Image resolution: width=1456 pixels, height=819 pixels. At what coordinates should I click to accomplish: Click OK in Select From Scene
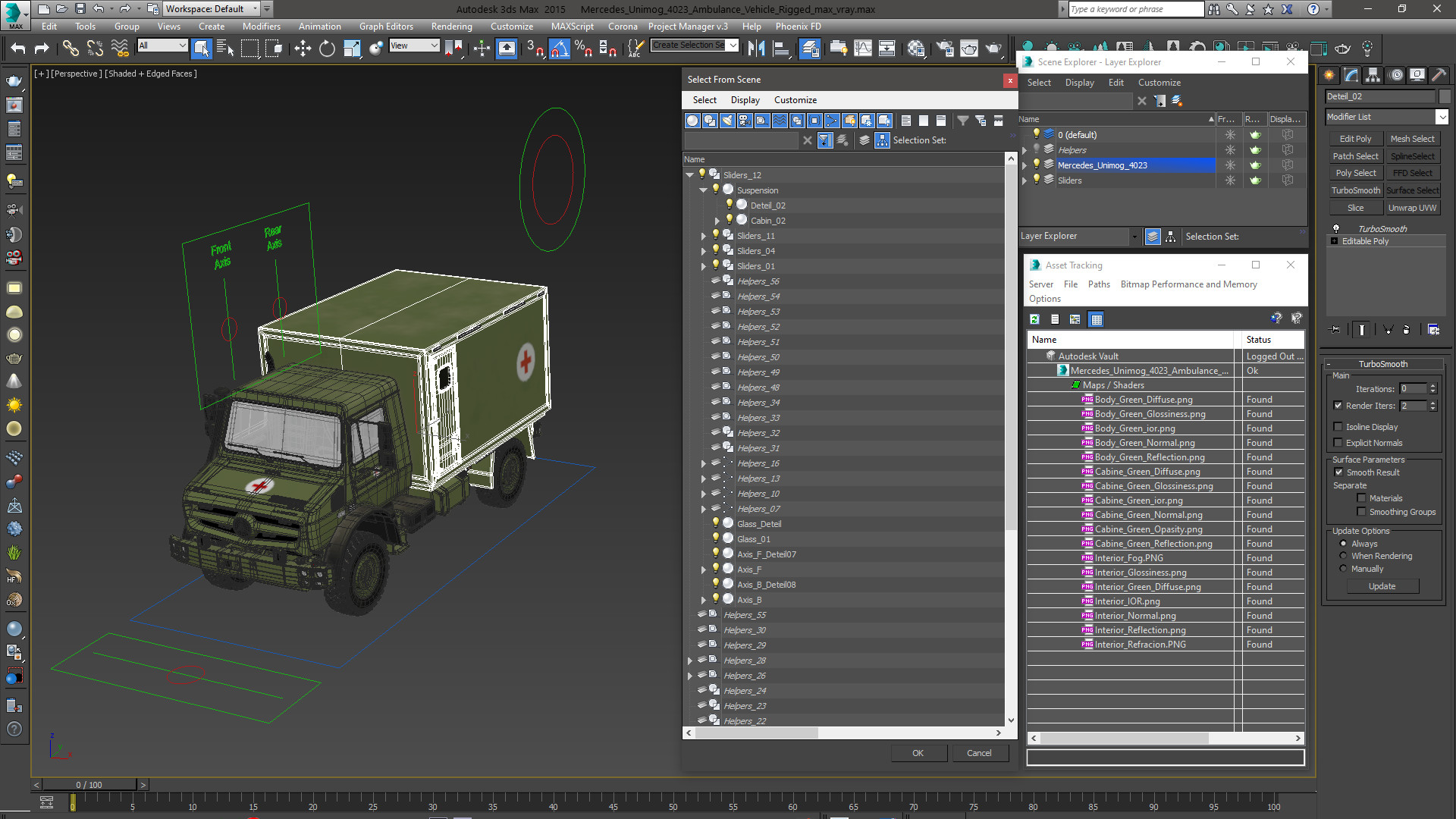pyautogui.click(x=918, y=753)
